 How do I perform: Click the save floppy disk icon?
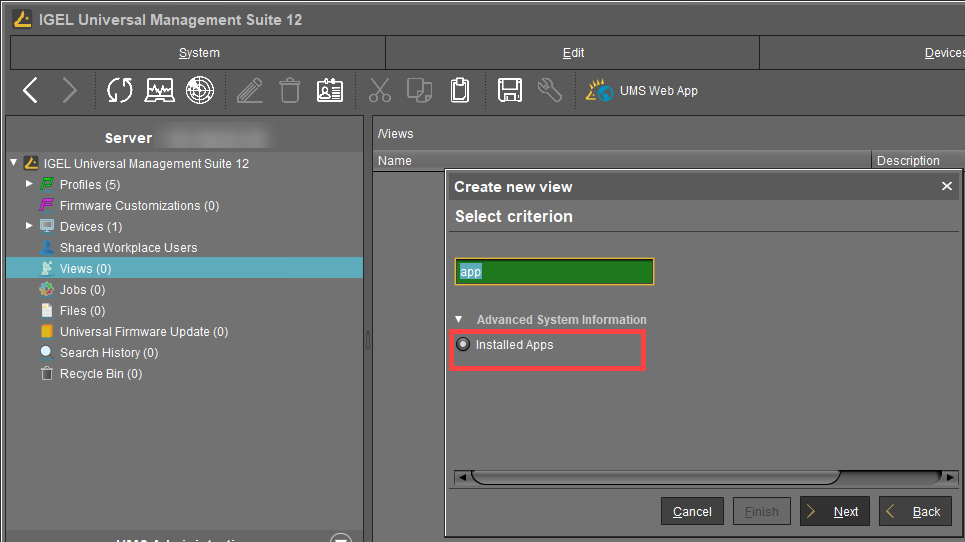click(510, 91)
